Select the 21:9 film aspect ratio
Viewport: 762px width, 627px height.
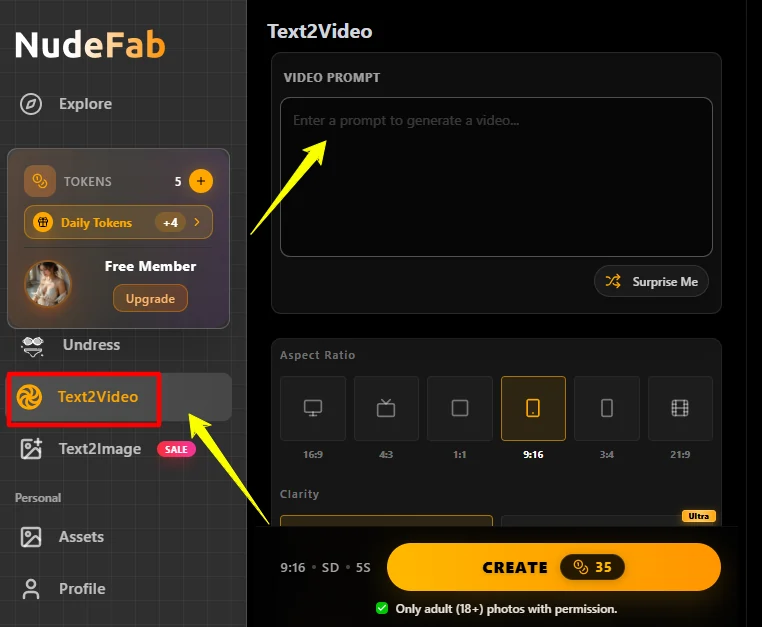(680, 408)
